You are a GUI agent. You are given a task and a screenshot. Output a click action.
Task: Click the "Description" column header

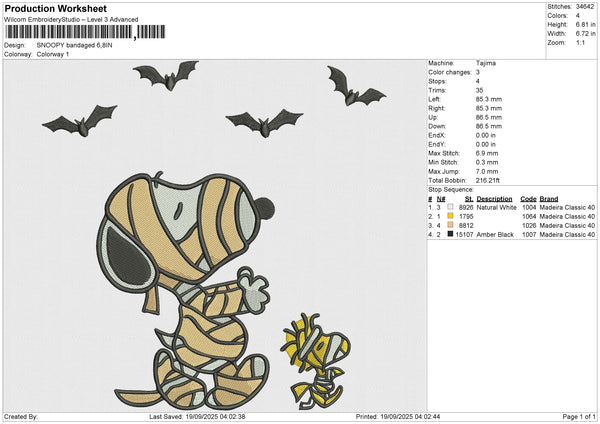click(x=494, y=199)
